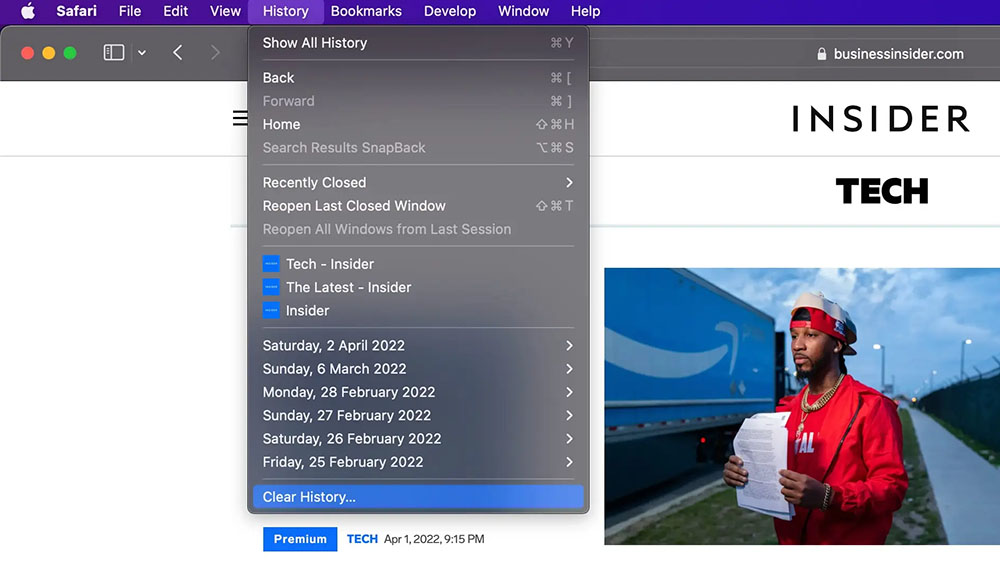Click the back navigation arrow
Image resolution: width=1000 pixels, height=561 pixels.
coord(177,53)
